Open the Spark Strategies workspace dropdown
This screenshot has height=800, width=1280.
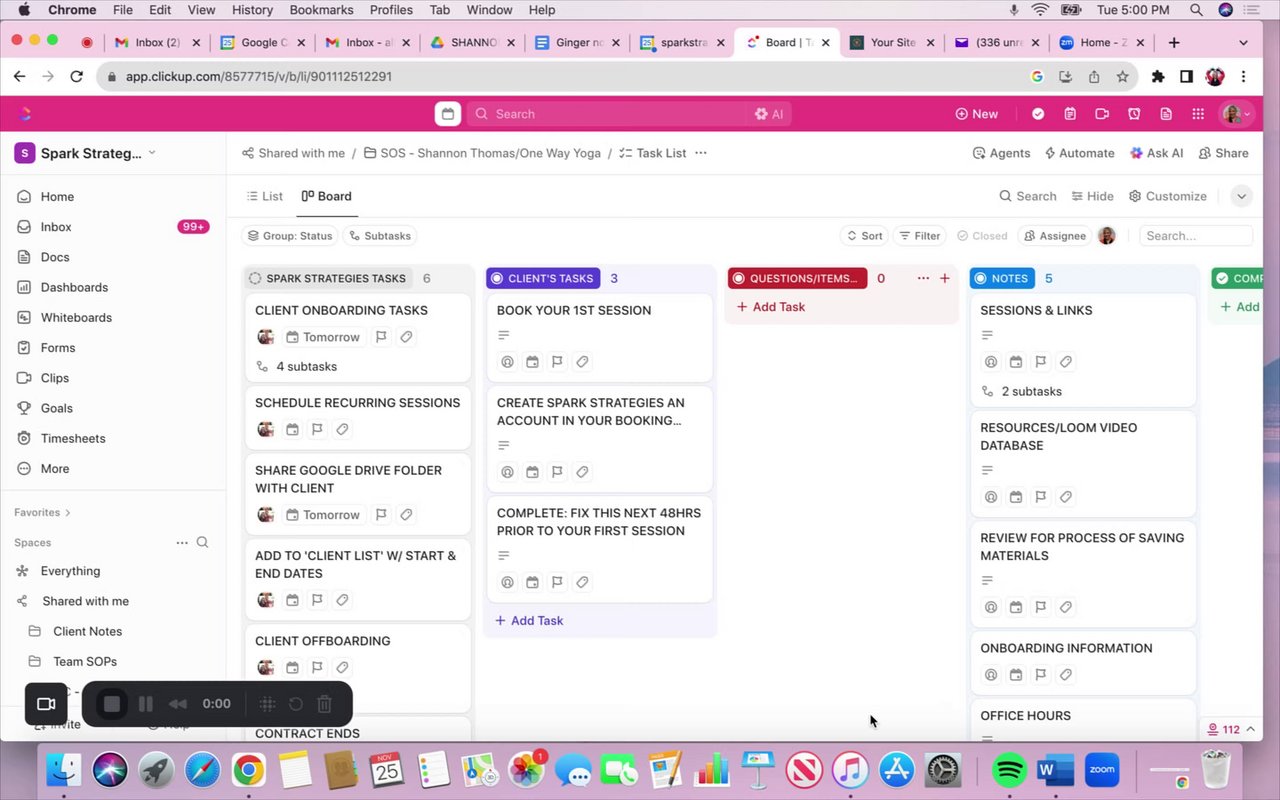[x=85, y=153]
